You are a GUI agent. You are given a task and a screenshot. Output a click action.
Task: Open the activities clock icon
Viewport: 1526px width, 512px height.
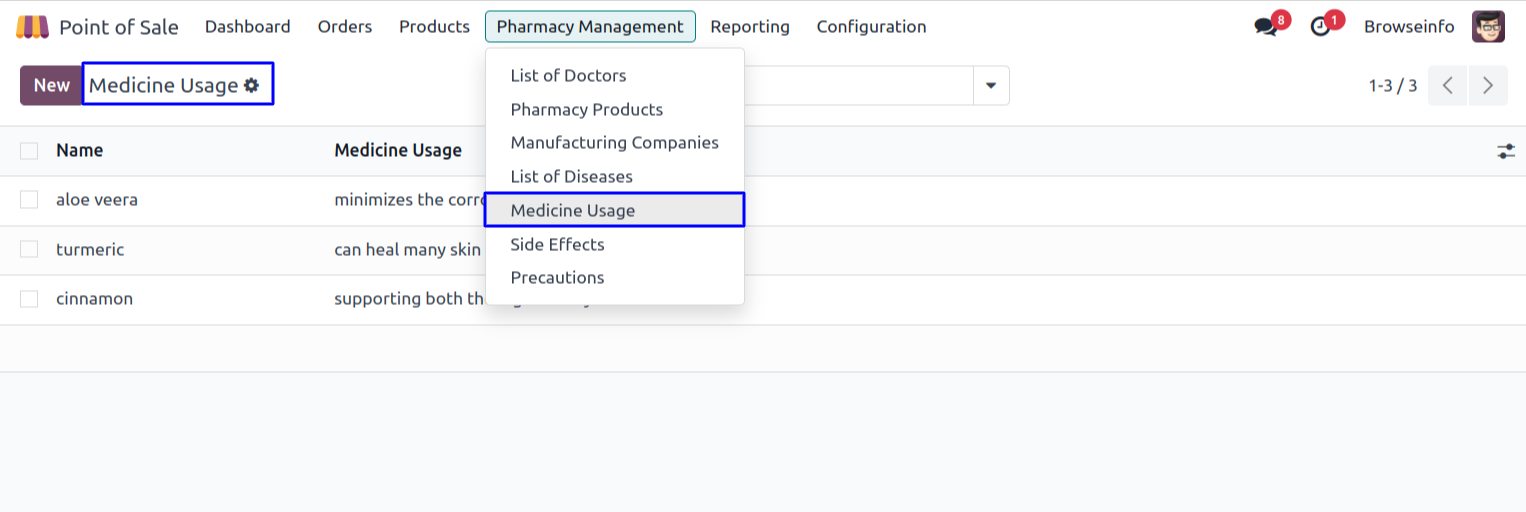1321,27
